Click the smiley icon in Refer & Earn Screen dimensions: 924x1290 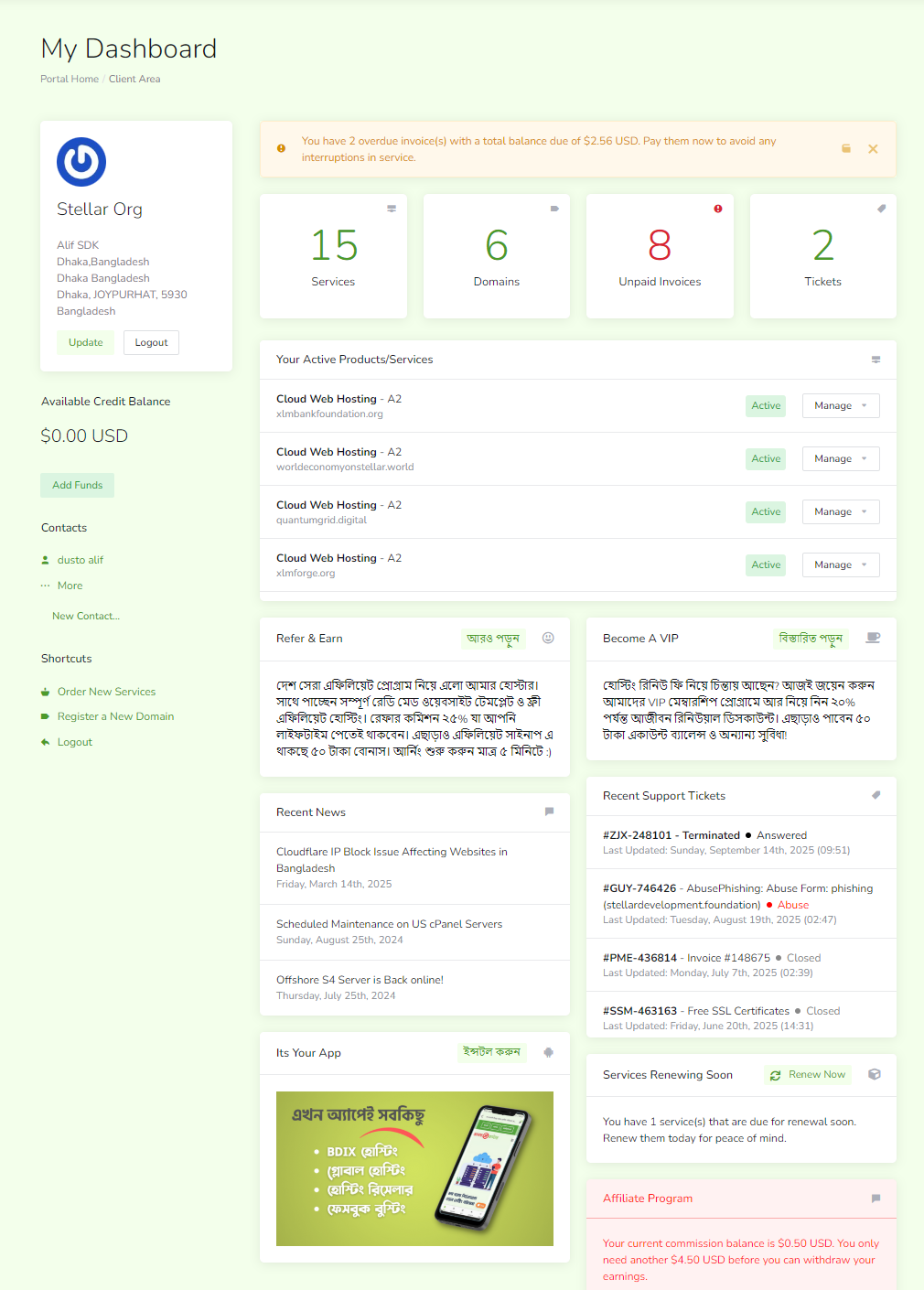(548, 638)
